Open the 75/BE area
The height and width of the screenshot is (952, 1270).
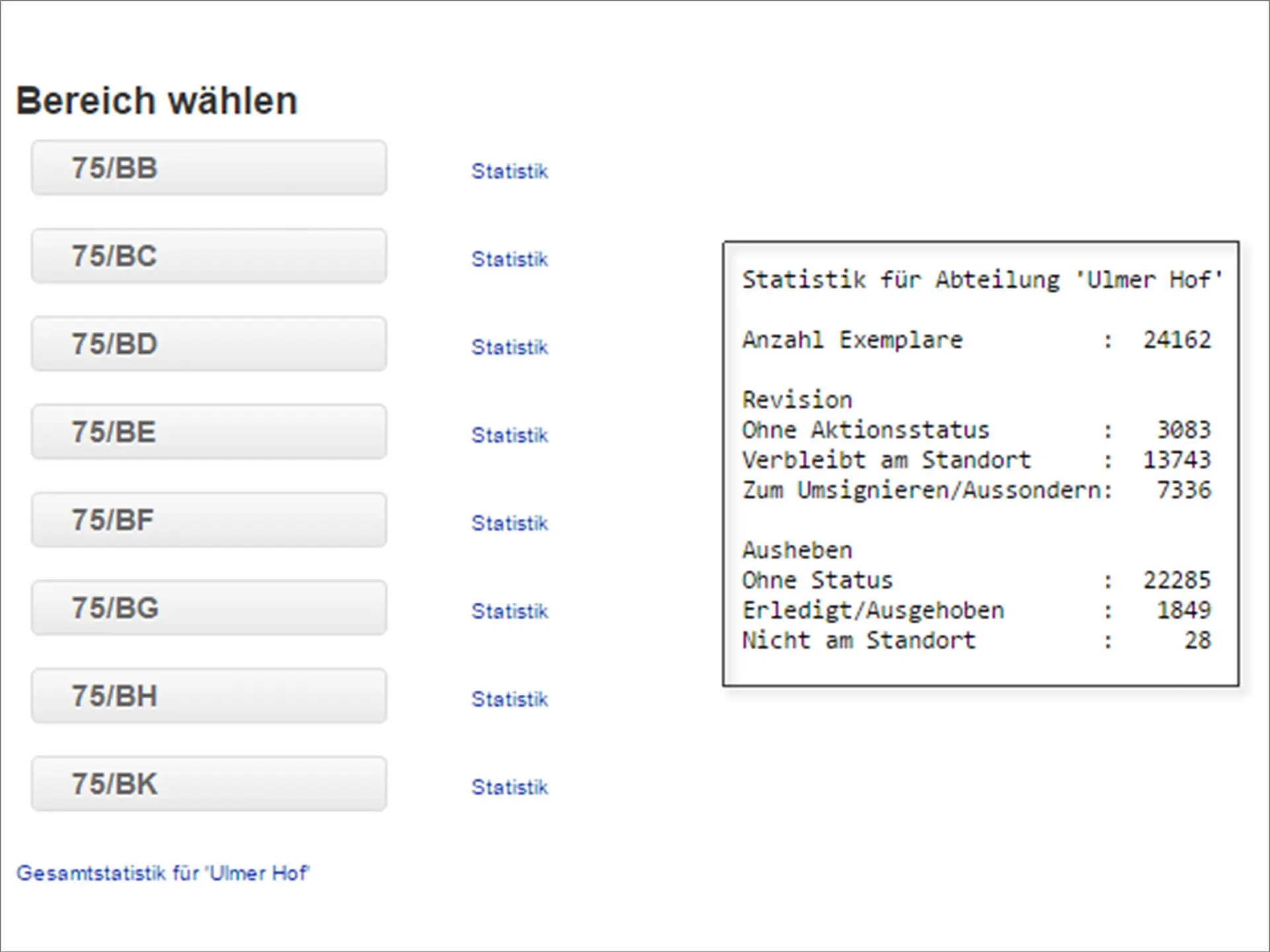[209, 432]
